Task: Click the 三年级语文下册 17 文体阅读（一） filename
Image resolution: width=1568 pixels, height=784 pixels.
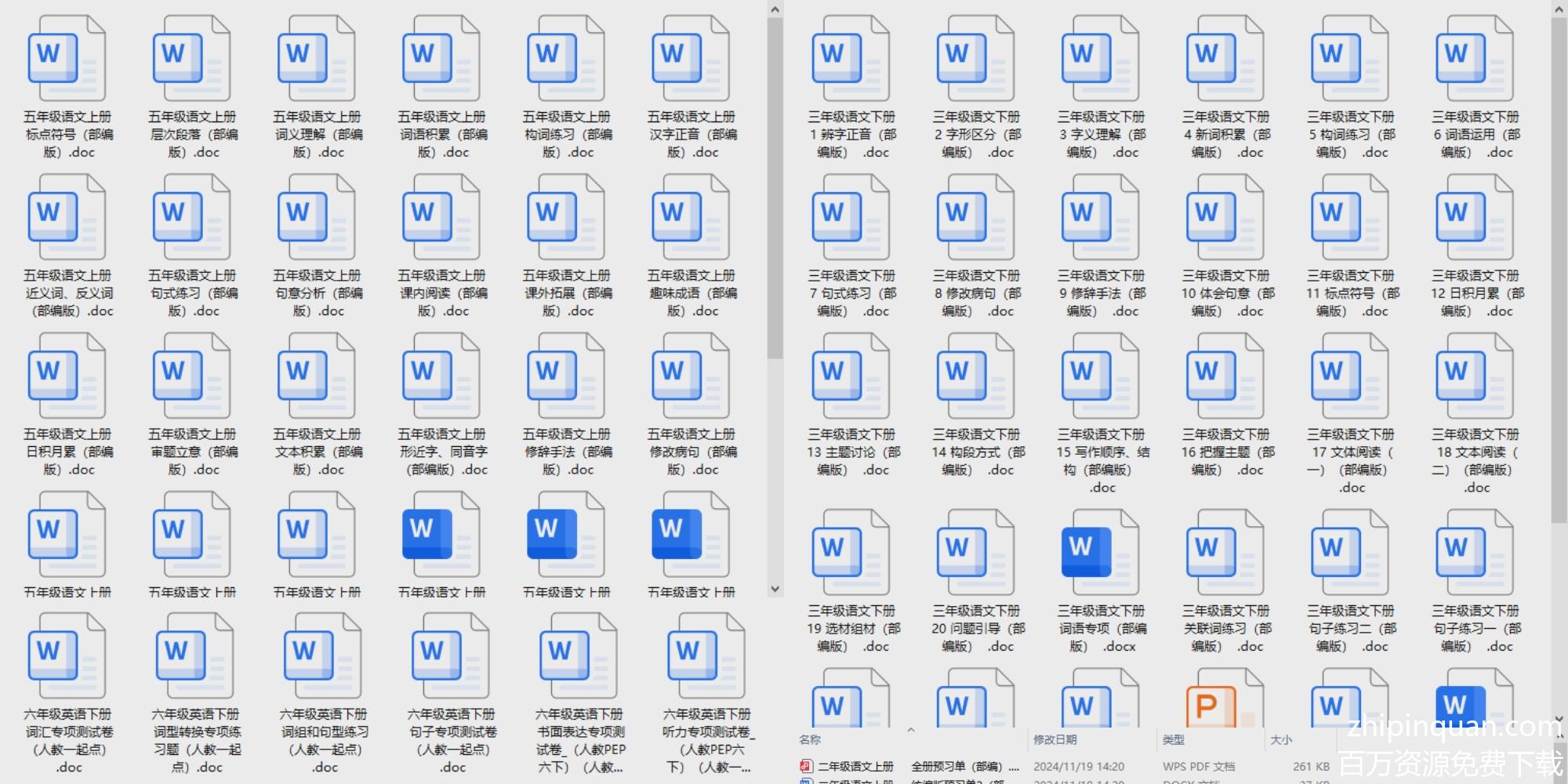Action: click(1351, 461)
